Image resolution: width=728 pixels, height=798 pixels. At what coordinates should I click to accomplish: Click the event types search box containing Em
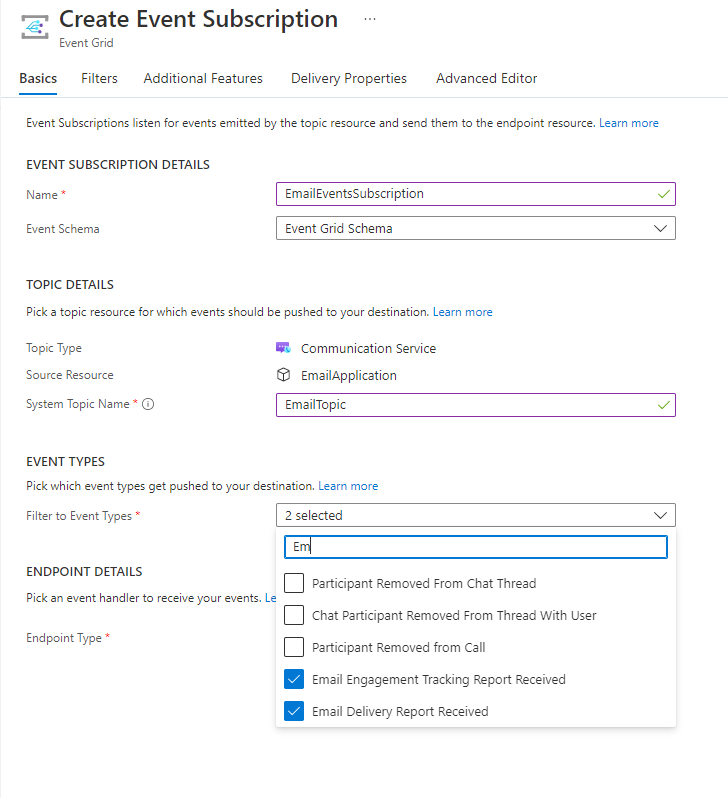coord(475,547)
